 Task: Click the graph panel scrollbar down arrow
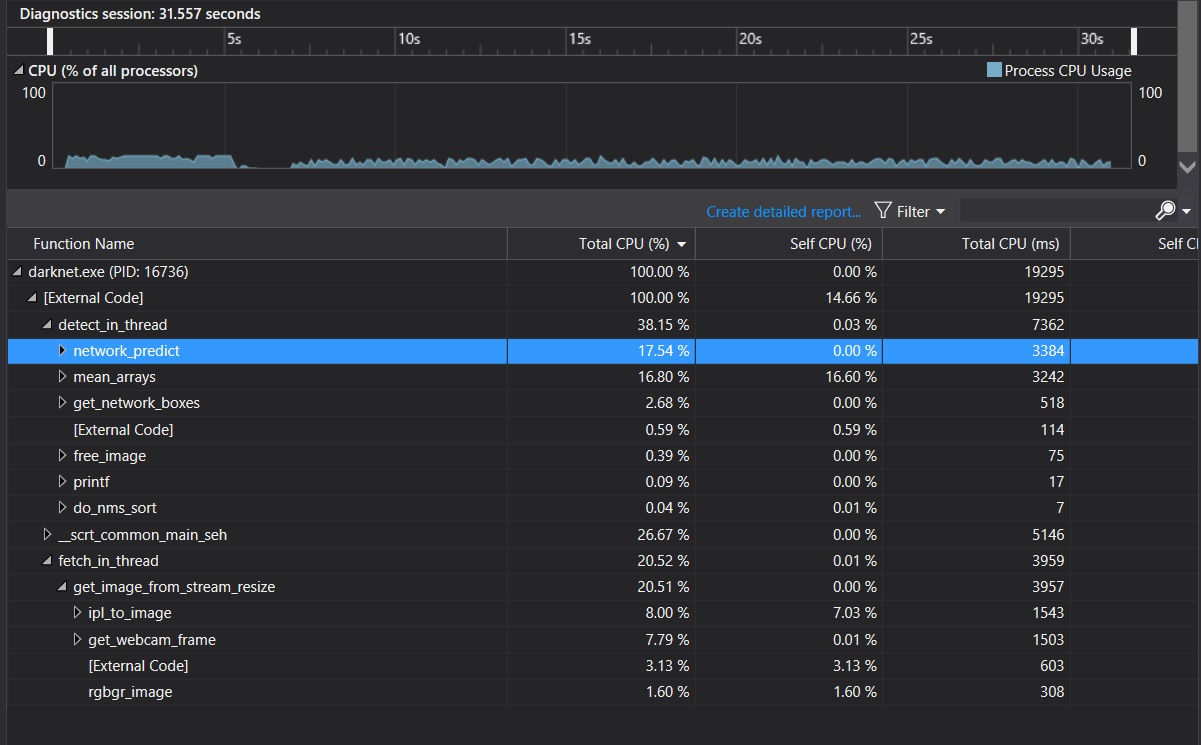click(1188, 168)
